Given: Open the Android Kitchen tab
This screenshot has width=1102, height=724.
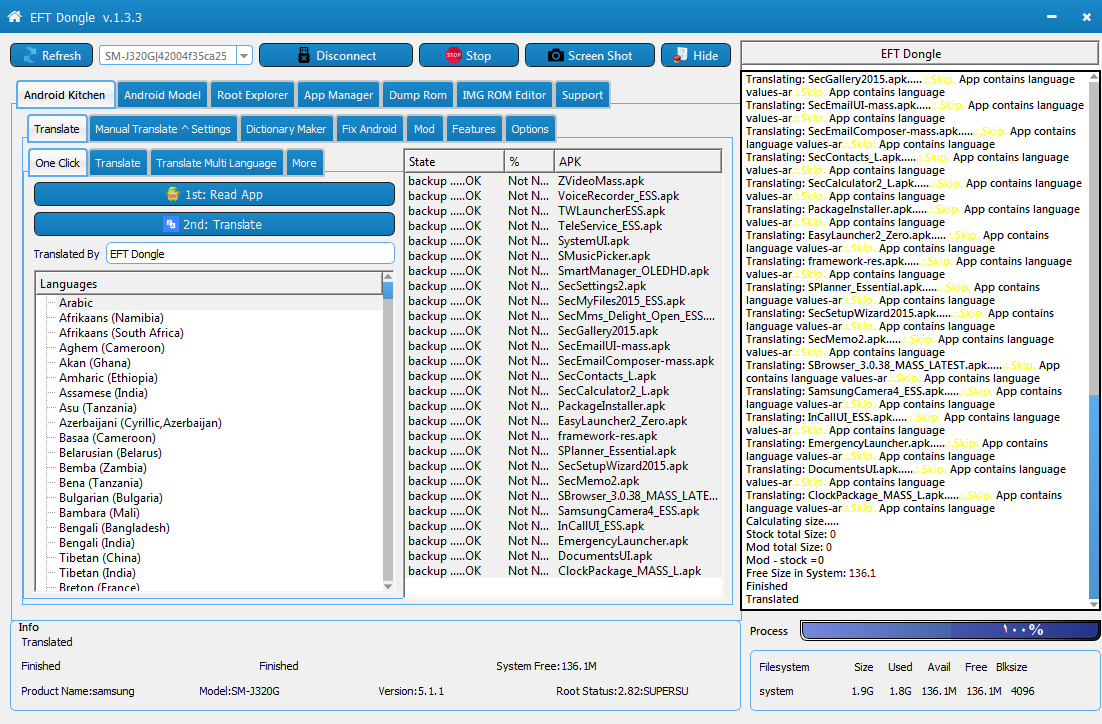Looking at the screenshot, I should tap(64, 95).
